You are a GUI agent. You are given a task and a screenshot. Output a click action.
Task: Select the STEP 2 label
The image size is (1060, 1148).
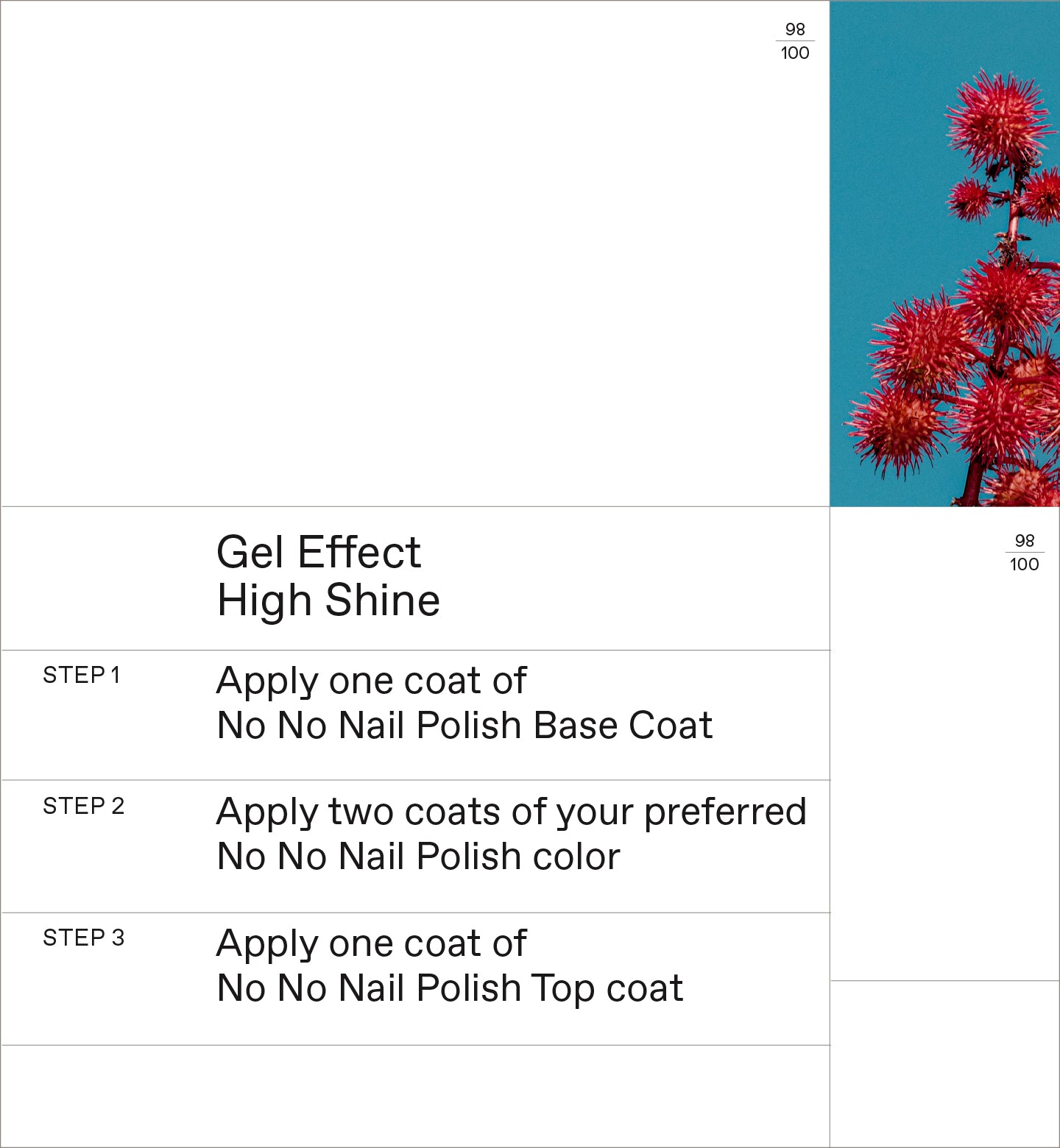(83, 806)
